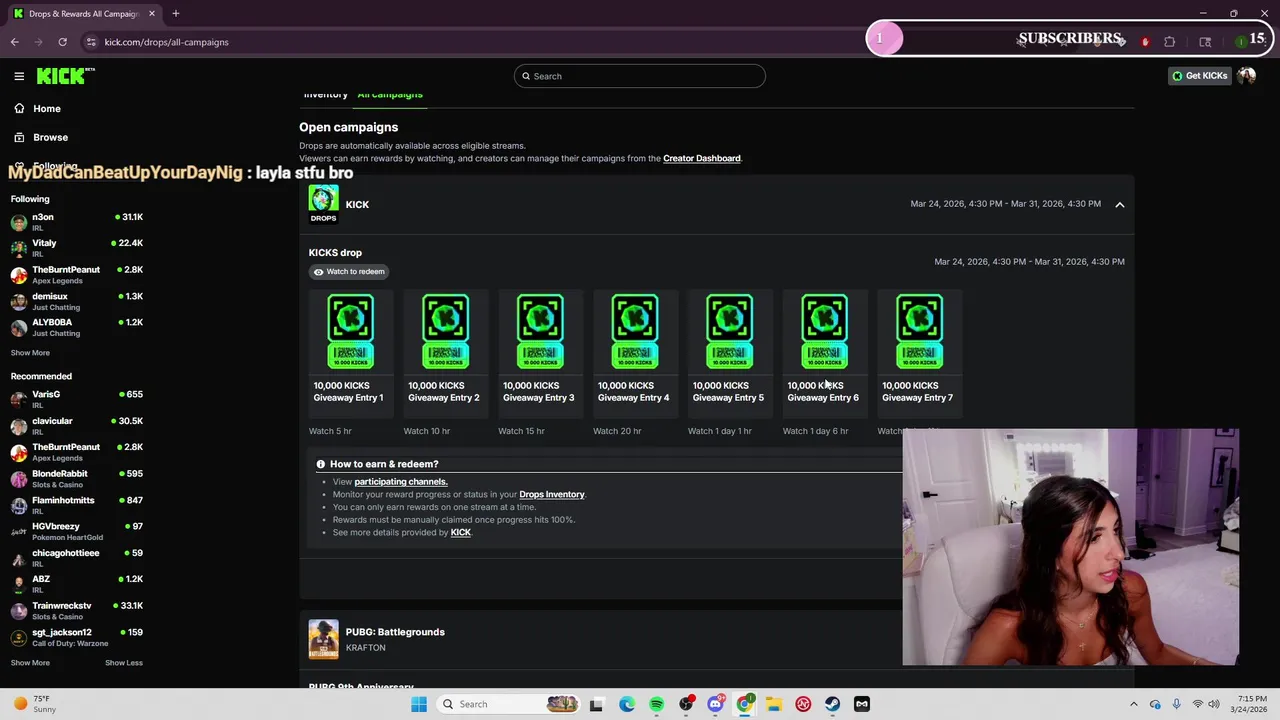Open the PUBG: Battlegrounds campaign title
The width and height of the screenshot is (1280, 720).
[395, 632]
